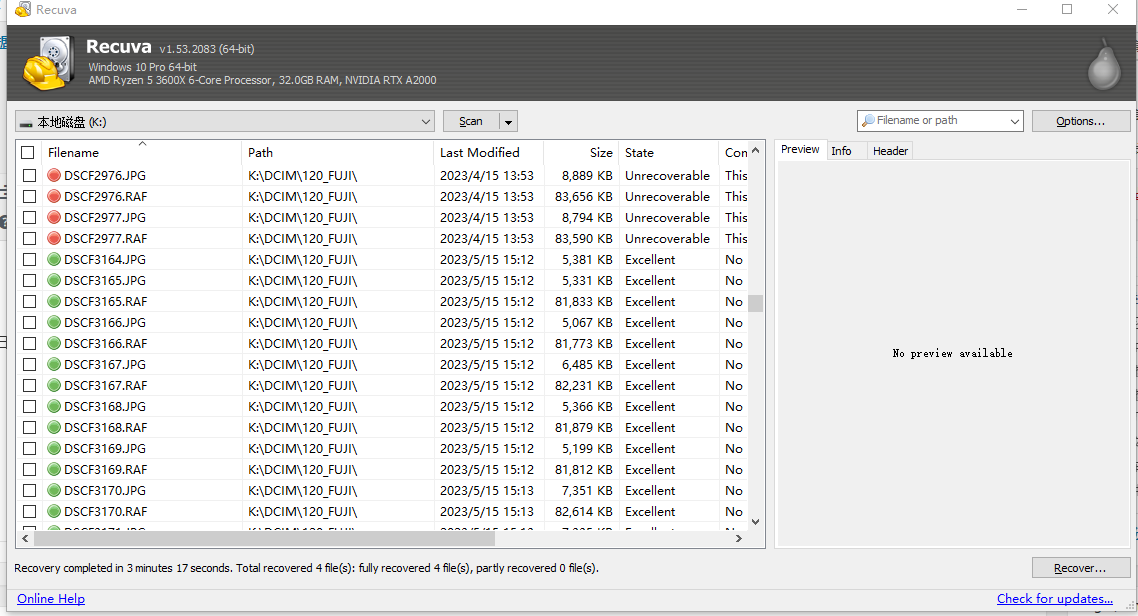
Task: Click the file list's scroll-down arrow
Action: tap(756, 522)
